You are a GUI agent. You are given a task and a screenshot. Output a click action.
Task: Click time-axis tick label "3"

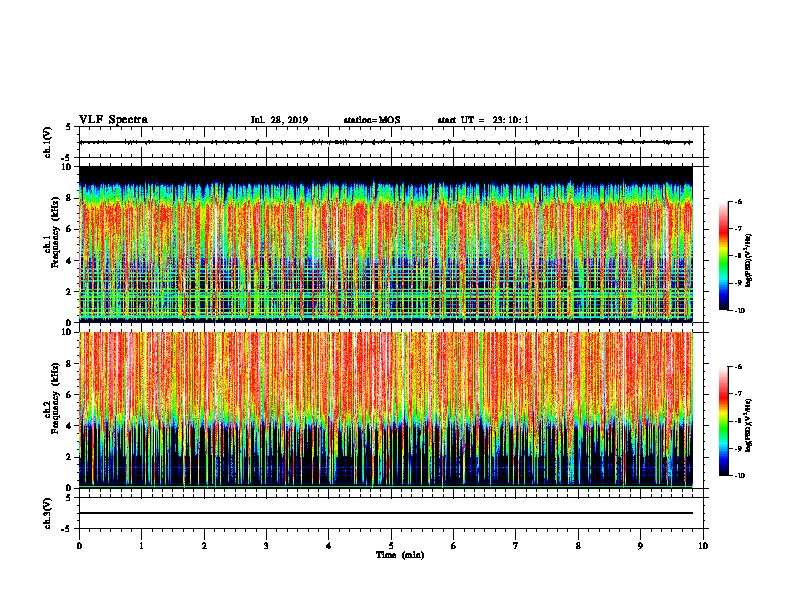click(x=266, y=546)
